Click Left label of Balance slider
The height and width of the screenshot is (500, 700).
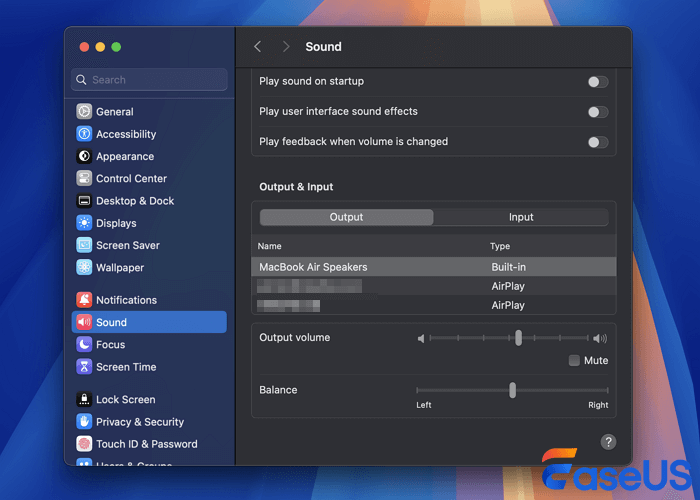424,405
